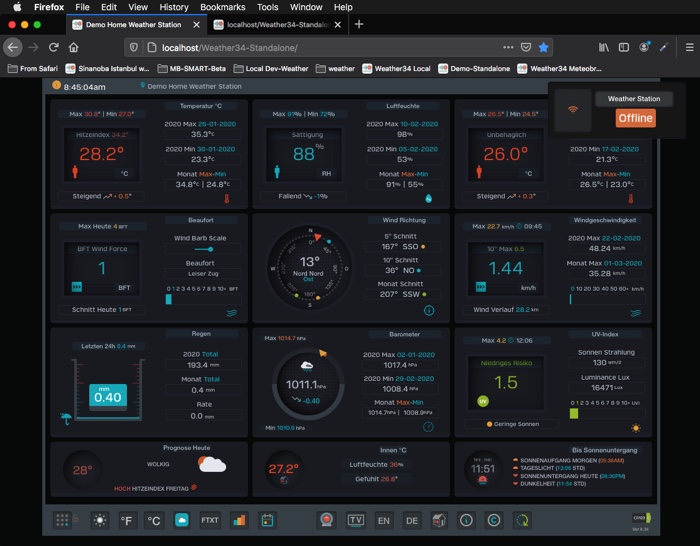Image resolution: width=700 pixels, height=546 pixels.
Task: Toggle the Firefox sidebar icon
Action: click(x=624, y=47)
